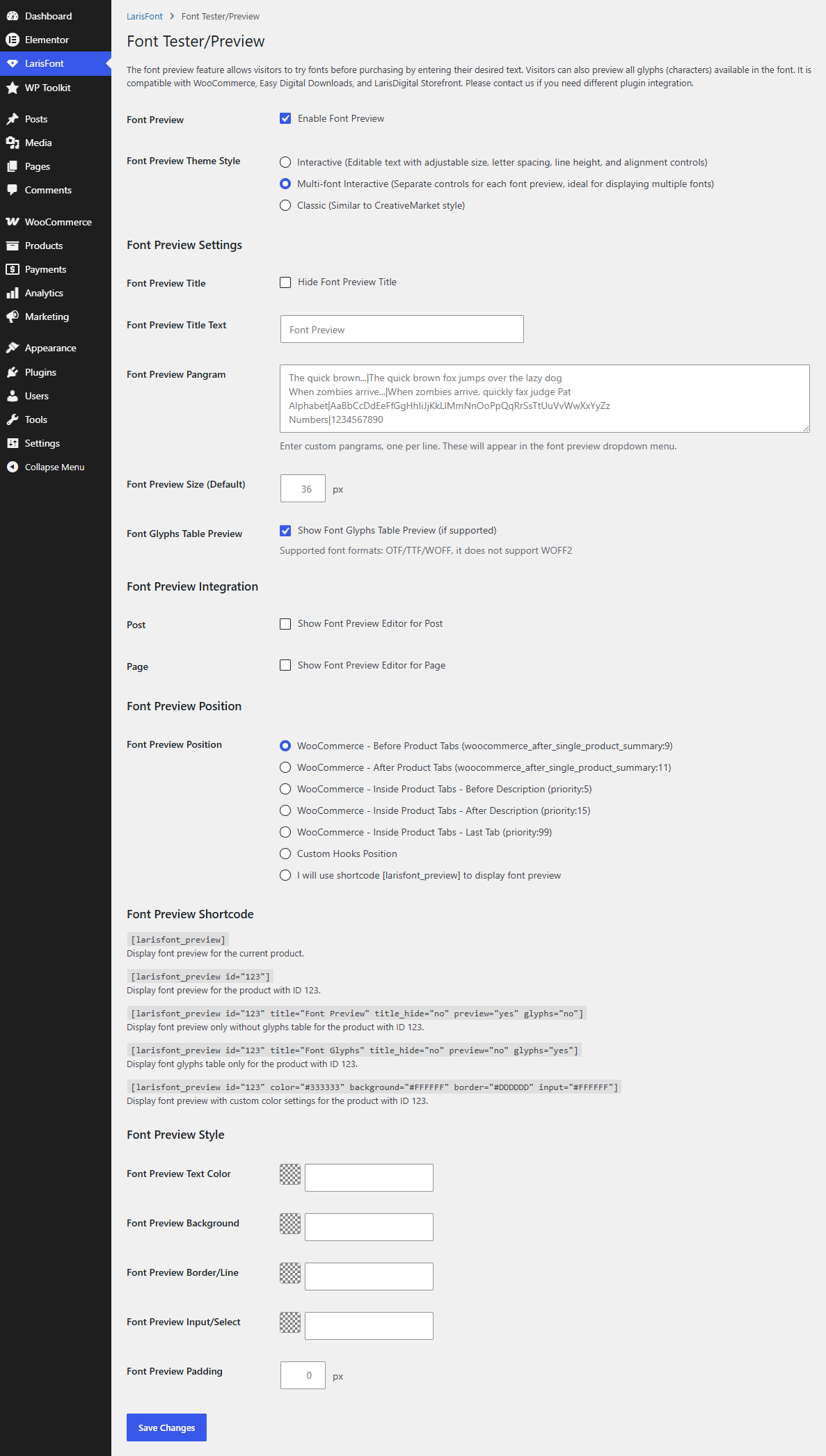Select Inside Product Tabs Before Description
This screenshot has height=1456, width=826.
[x=285, y=789]
